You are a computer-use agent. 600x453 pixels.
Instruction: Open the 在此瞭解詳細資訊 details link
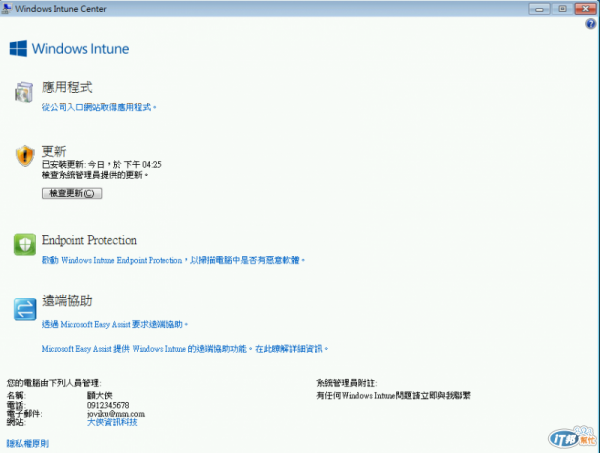pyautogui.click(x=292, y=349)
